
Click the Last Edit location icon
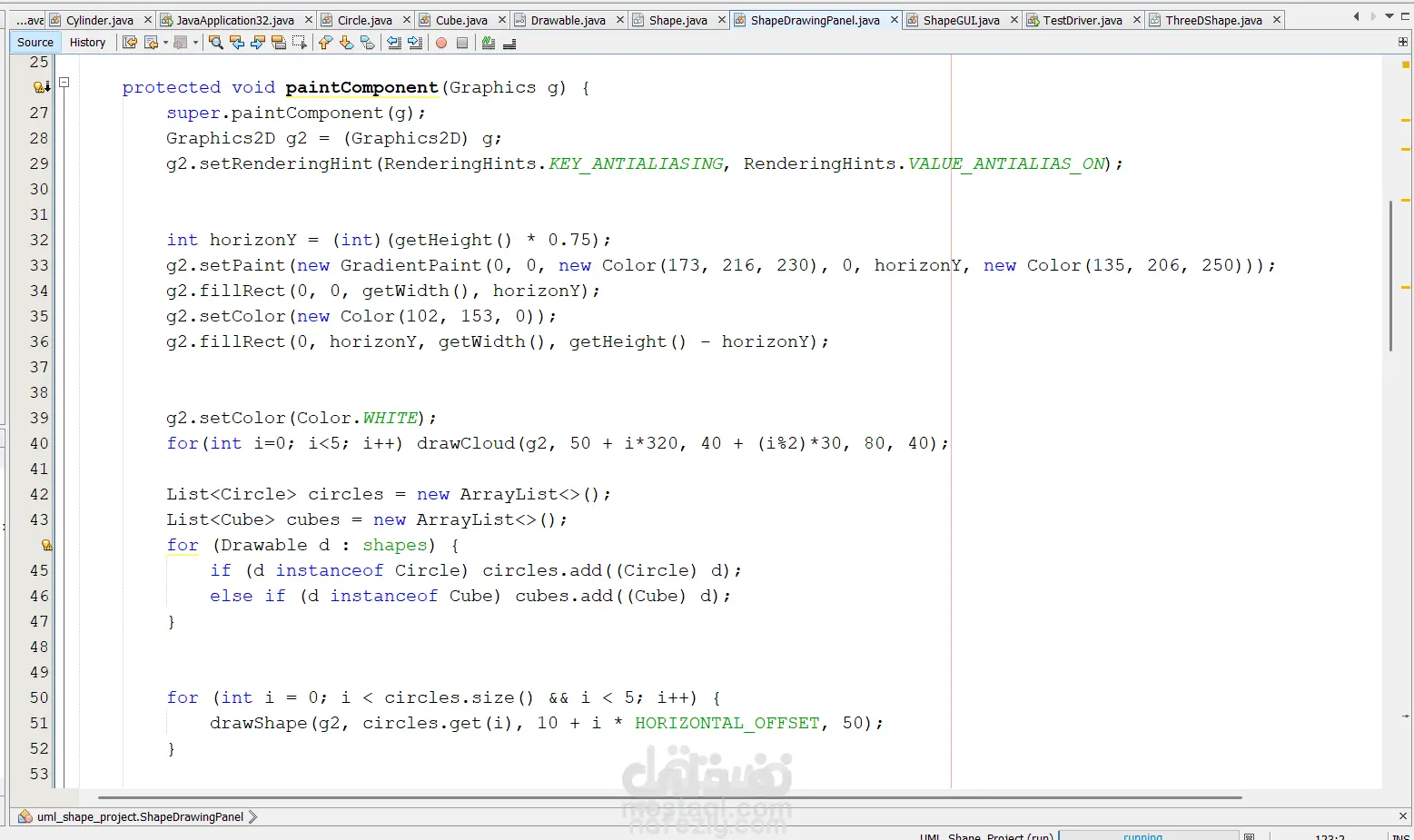pos(130,43)
